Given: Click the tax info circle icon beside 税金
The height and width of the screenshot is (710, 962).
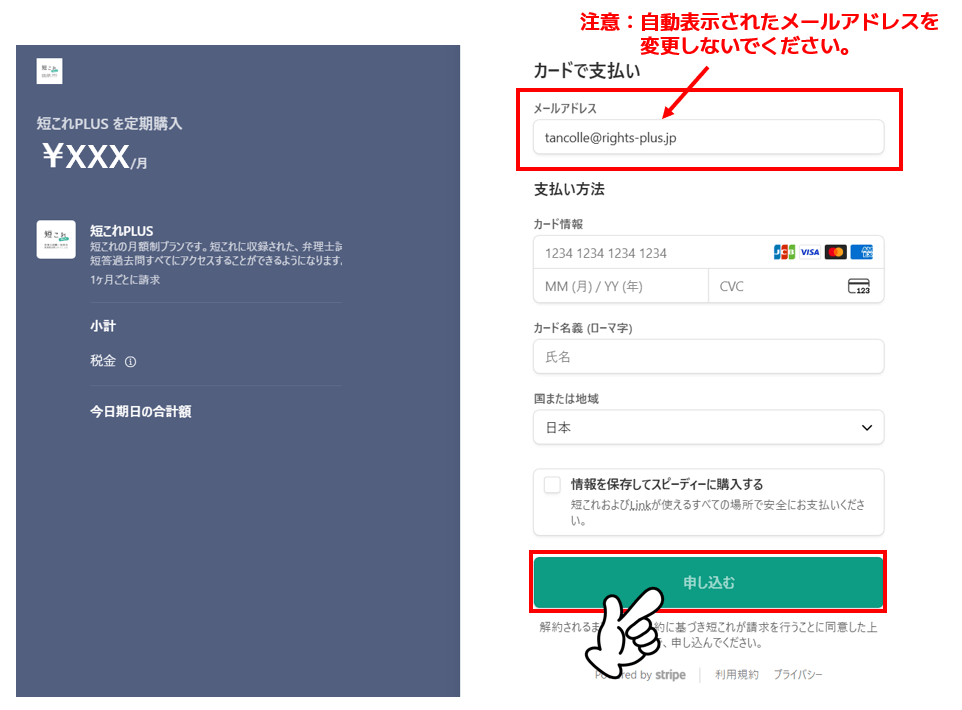Looking at the screenshot, I should click(x=130, y=362).
